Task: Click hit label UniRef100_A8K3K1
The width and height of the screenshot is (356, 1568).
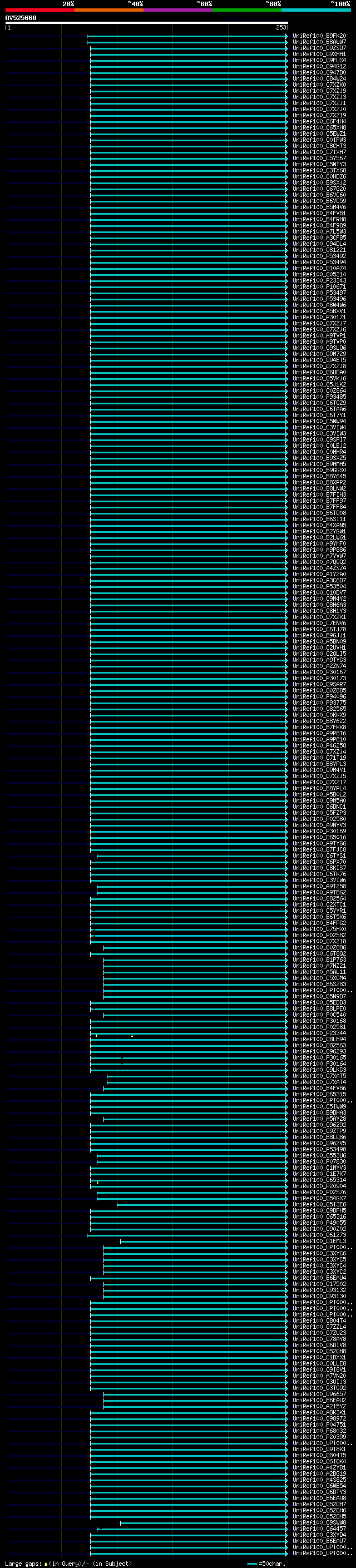Action: tap(319, 1413)
